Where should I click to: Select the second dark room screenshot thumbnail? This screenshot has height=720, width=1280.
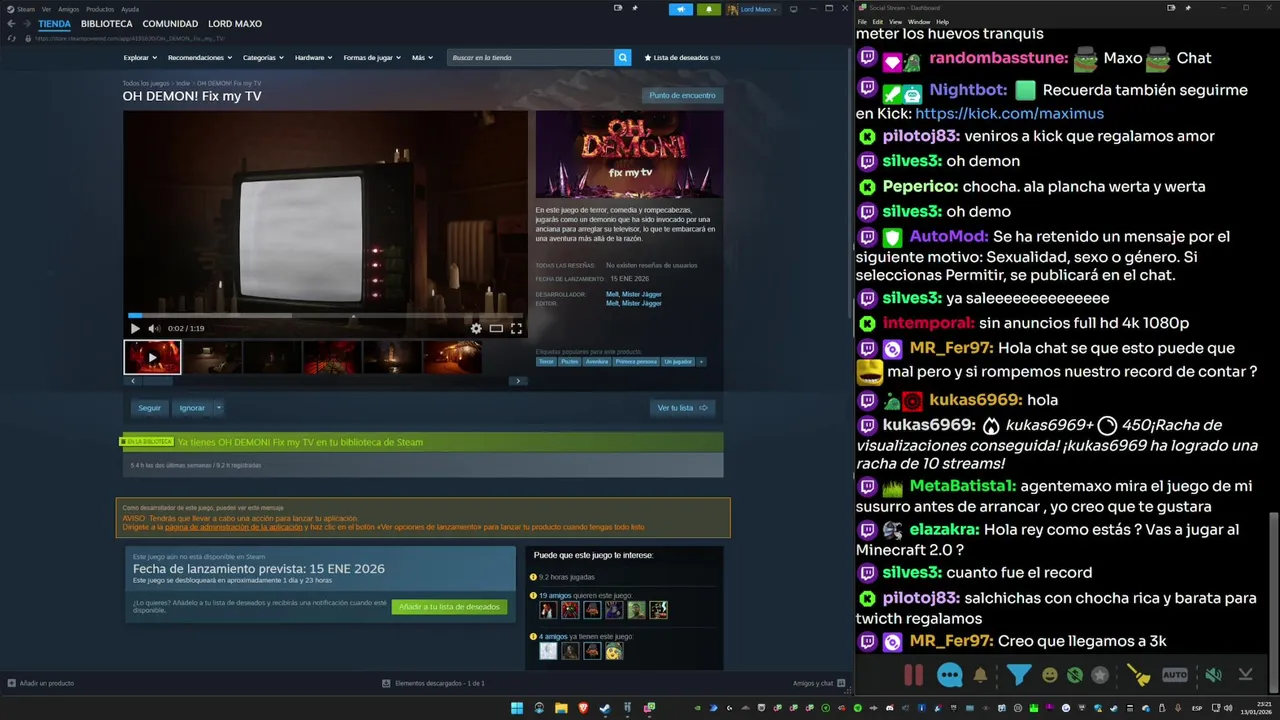click(212, 357)
